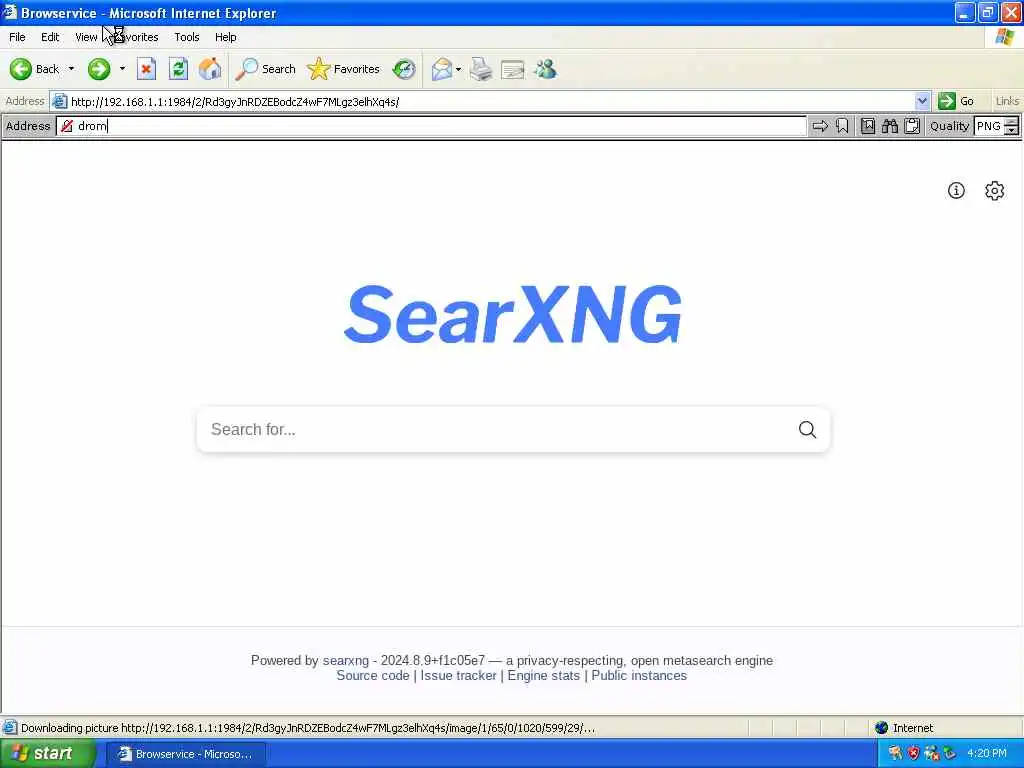Go to the Home page icon

coord(210,69)
